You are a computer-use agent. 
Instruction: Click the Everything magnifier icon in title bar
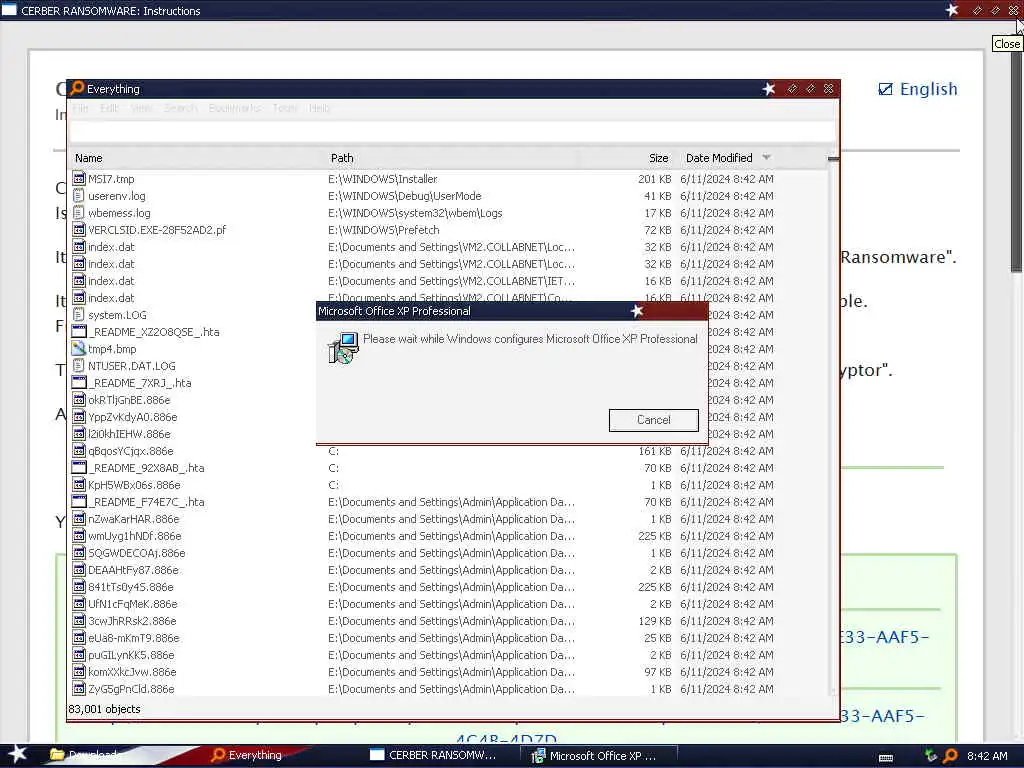(x=77, y=88)
